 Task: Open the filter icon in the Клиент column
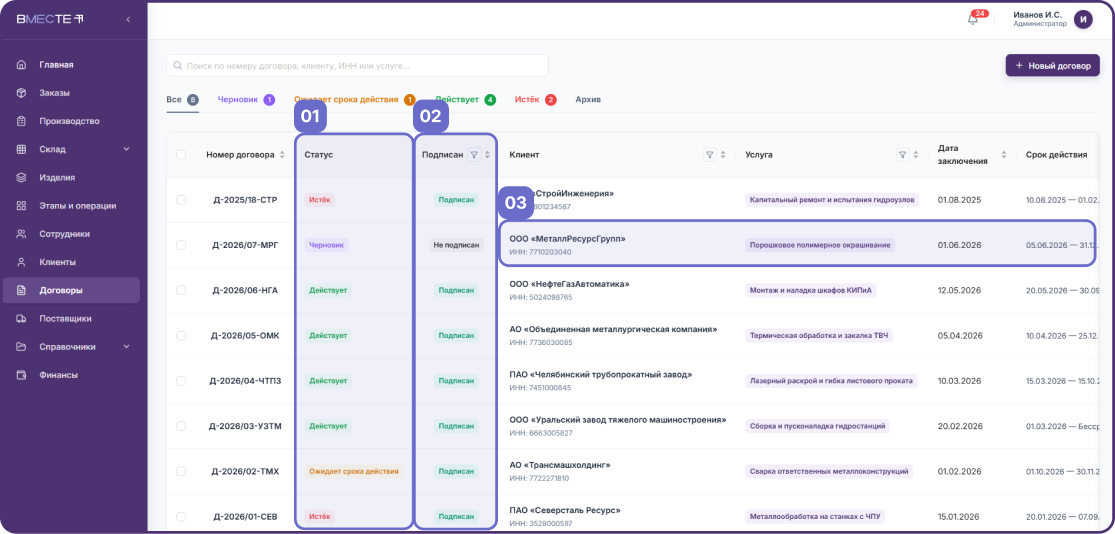pyautogui.click(x=710, y=155)
